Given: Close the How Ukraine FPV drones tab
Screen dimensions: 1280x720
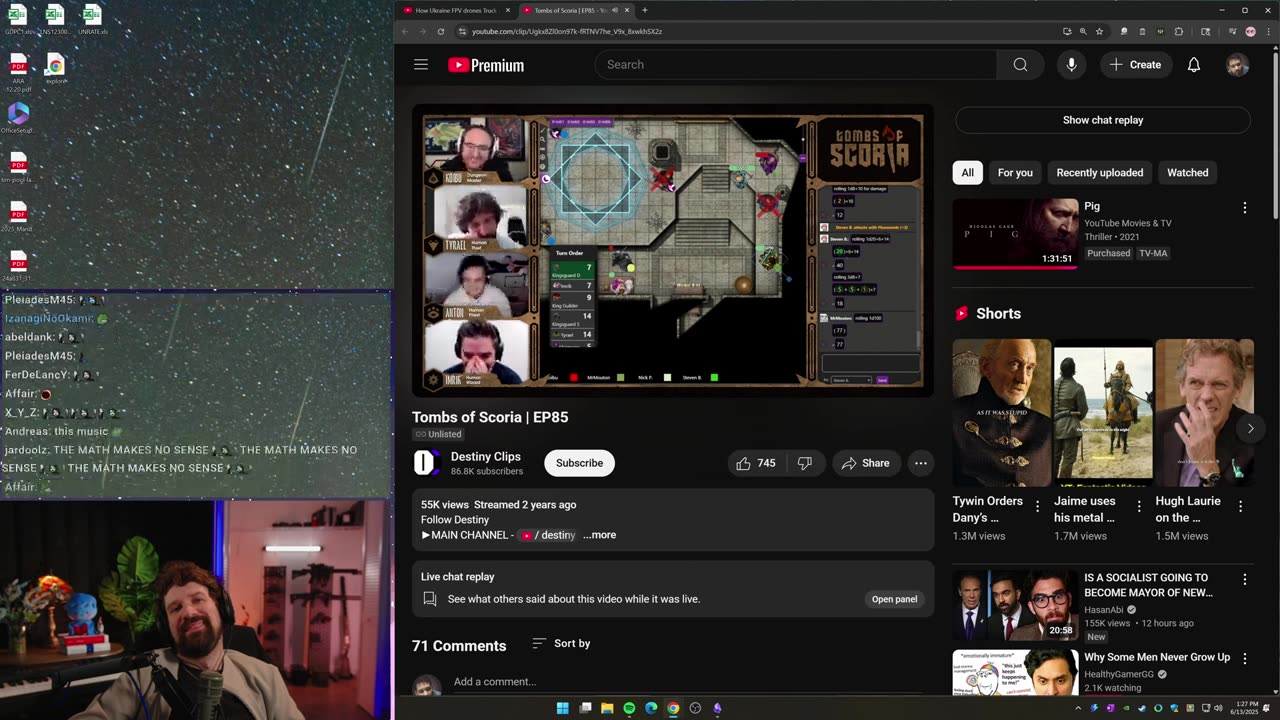Looking at the screenshot, I should tap(508, 10).
